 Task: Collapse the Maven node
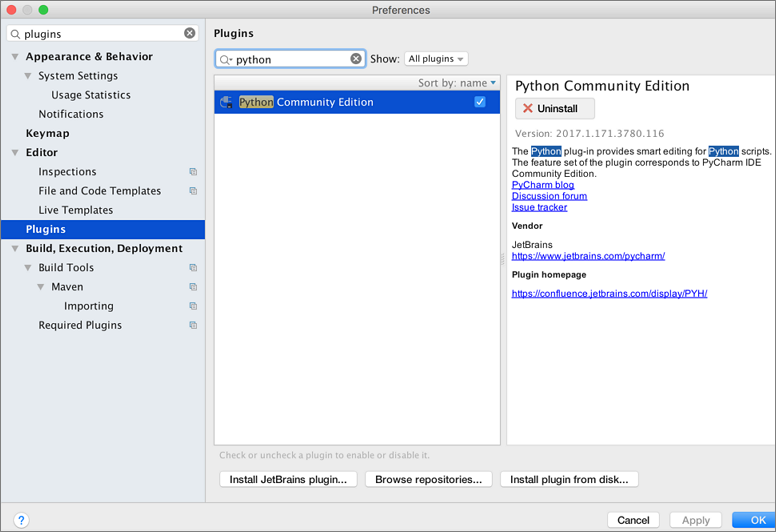pos(41,288)
